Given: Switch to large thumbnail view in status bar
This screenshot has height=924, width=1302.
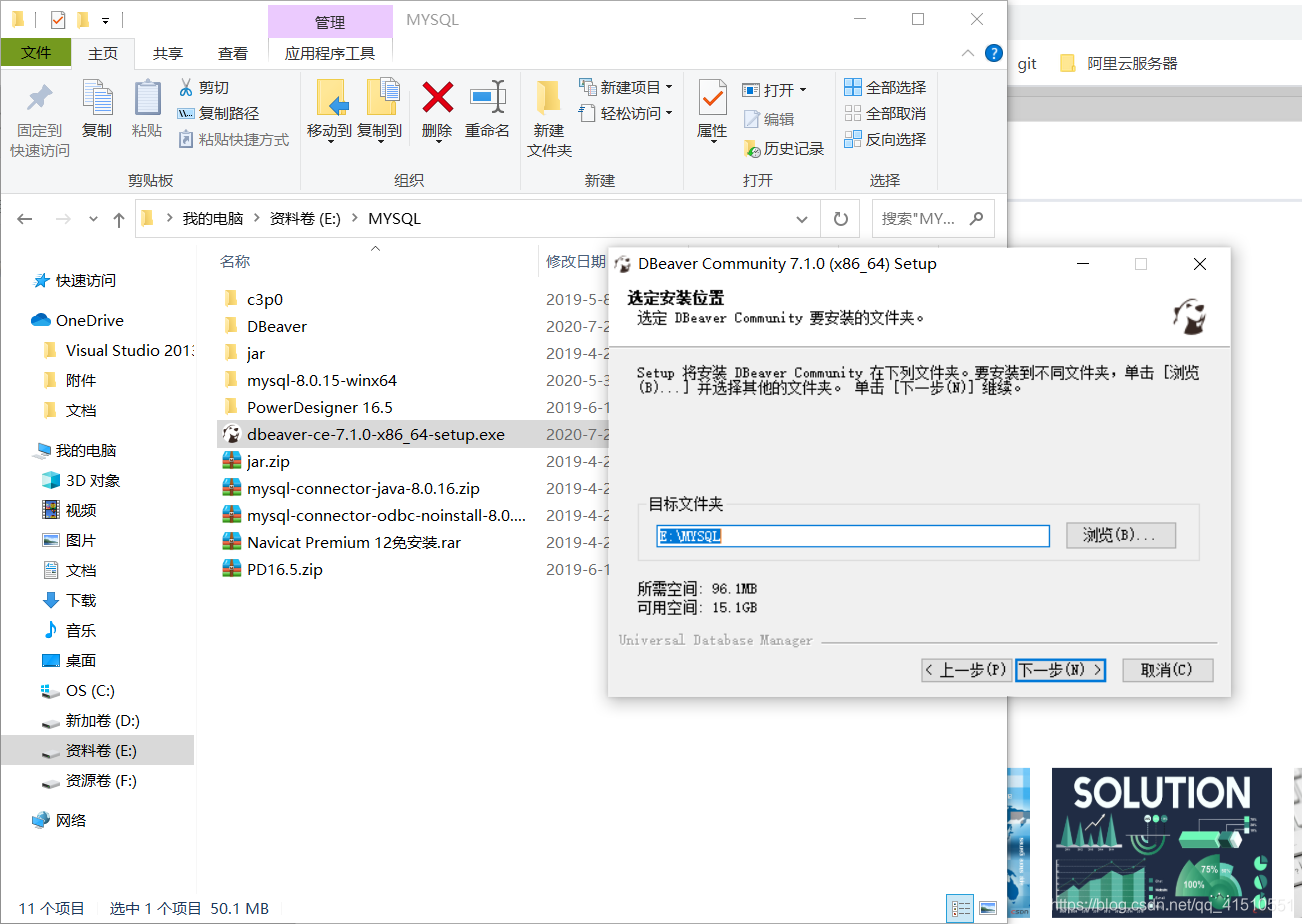Looking at the screenshot, I should point(987,908).
